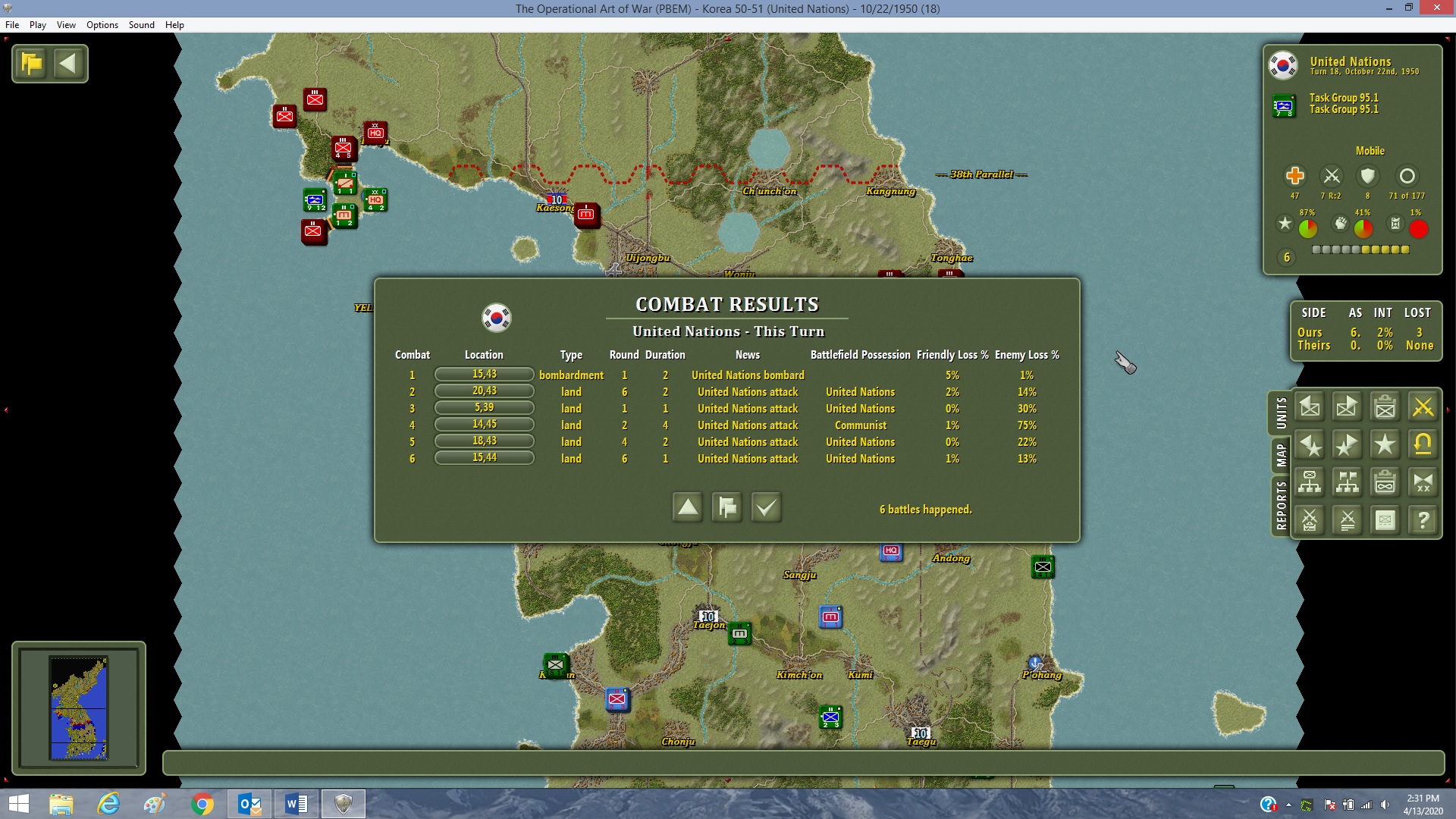This screenshot has width=1456, height=819.
Task: Select the green HQ unit on the map
Action: [x=375, y=200]
